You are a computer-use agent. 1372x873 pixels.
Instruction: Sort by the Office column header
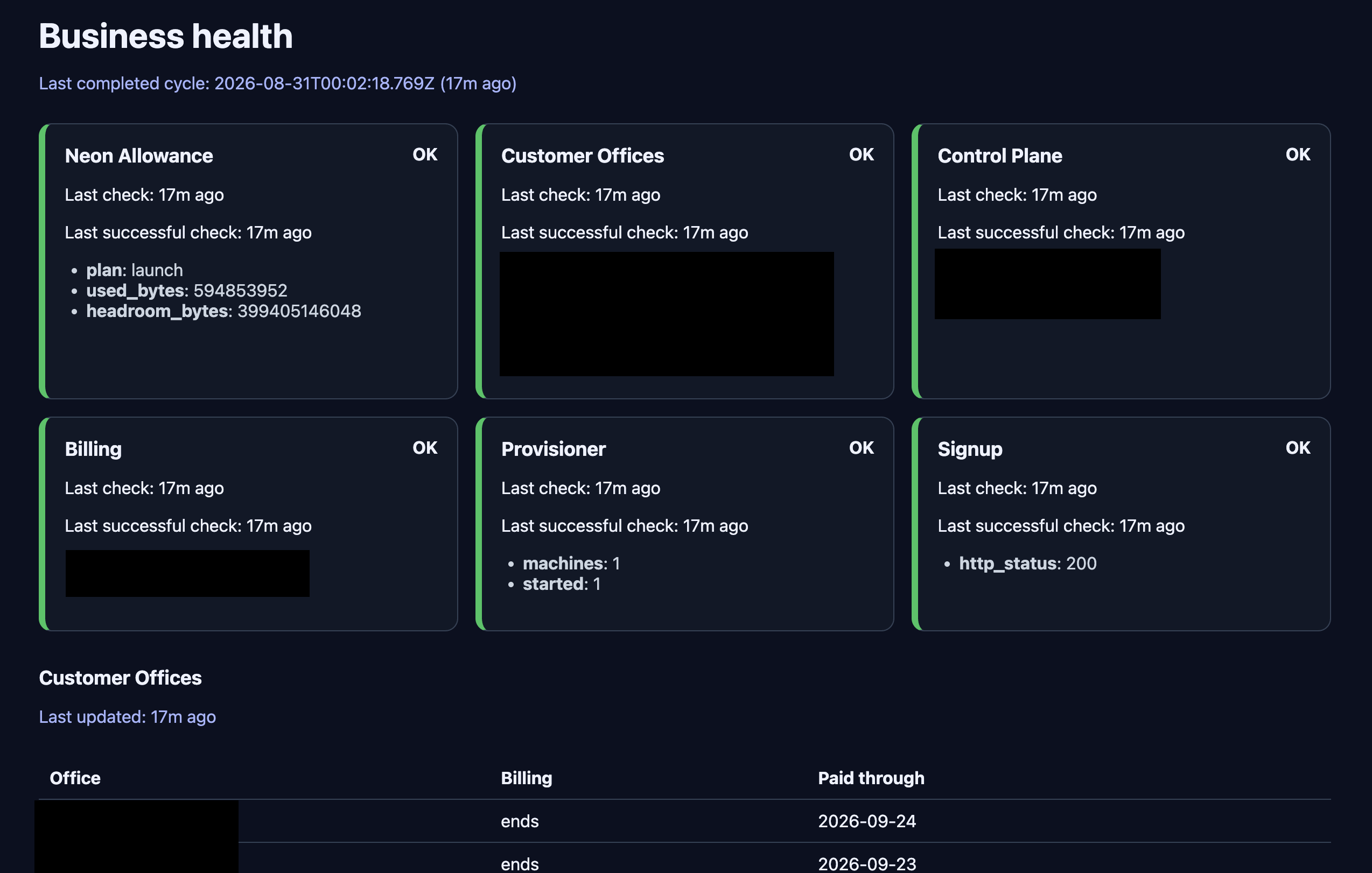(x=75, y=778)
